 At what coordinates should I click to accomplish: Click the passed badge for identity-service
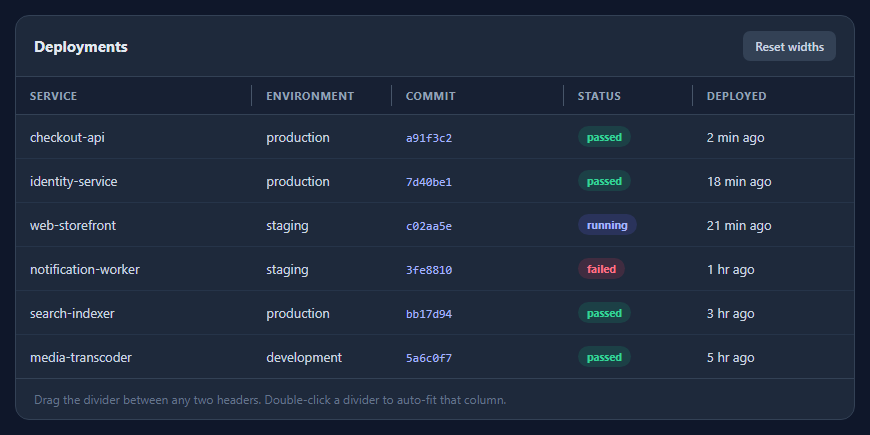click(x=604, y=181)
